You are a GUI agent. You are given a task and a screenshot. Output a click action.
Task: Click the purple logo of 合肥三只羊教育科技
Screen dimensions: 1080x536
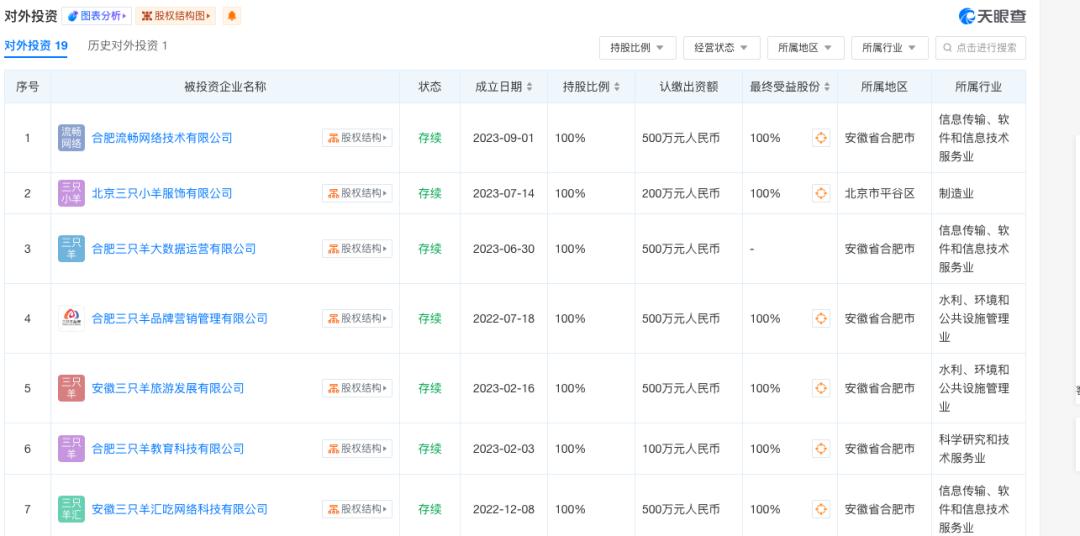tap(72, 449)
